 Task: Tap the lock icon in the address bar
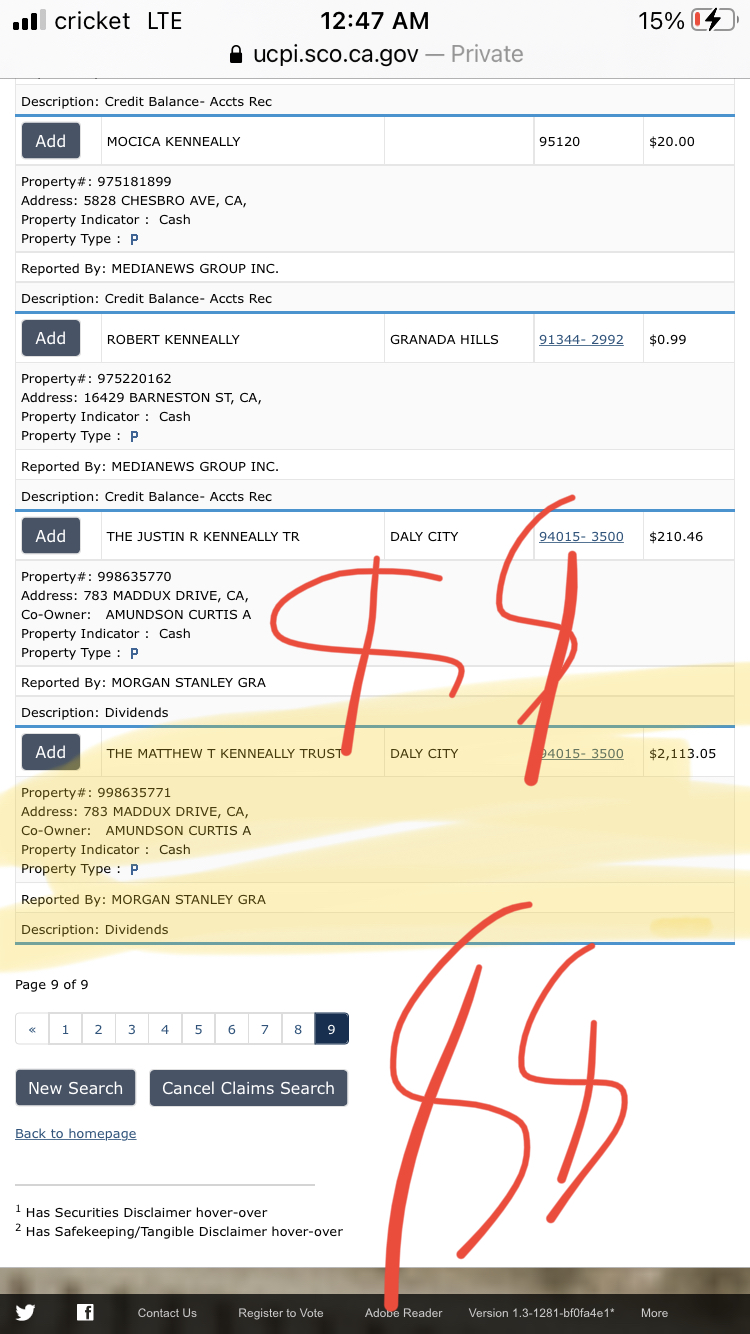coord(236,54)
